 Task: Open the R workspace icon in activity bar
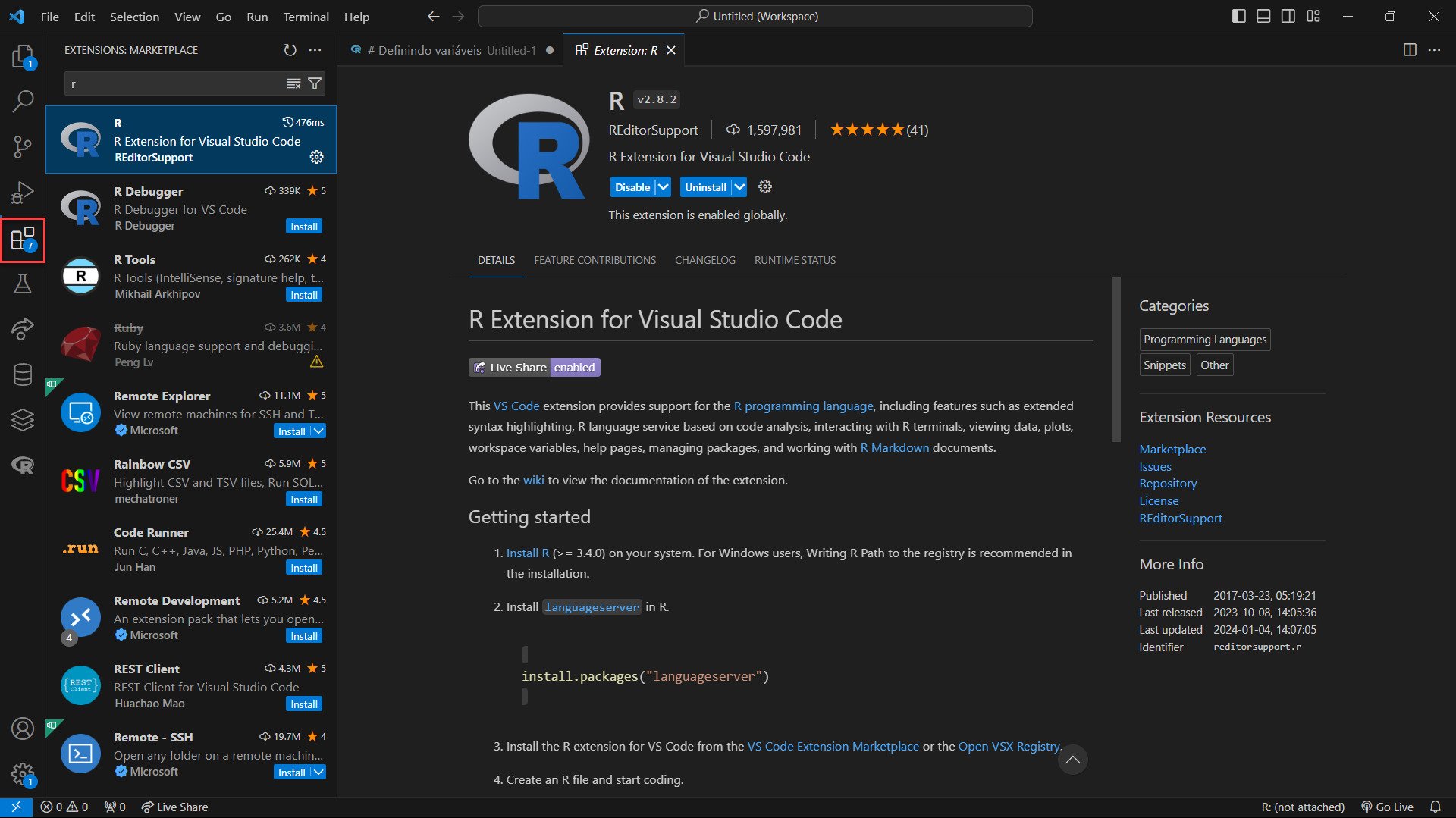click(23, 465)
